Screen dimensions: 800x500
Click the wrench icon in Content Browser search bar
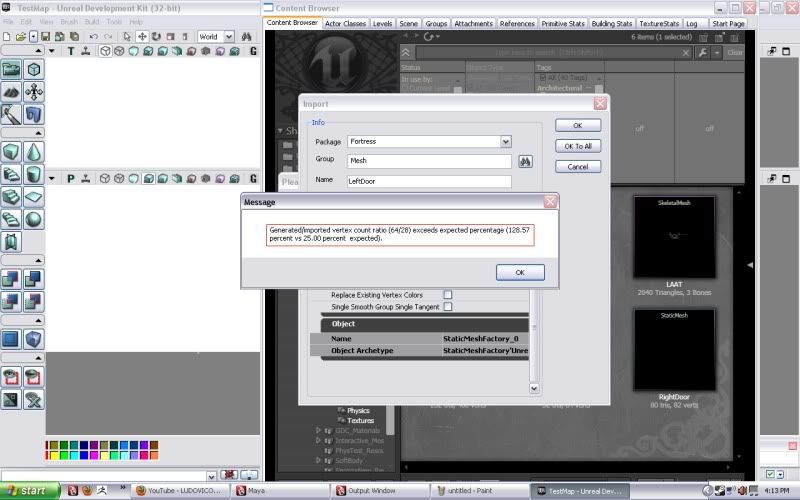[703, 52]
